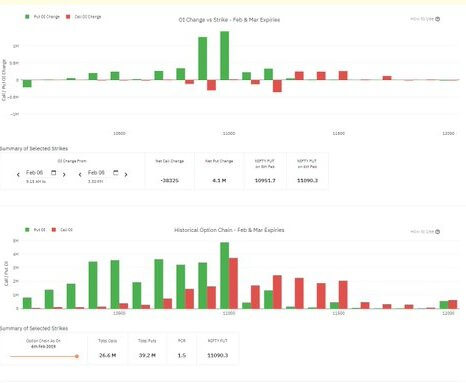Go to previous date on second Feb 06 picker
The image size is (466, 383).
[80, 174]
